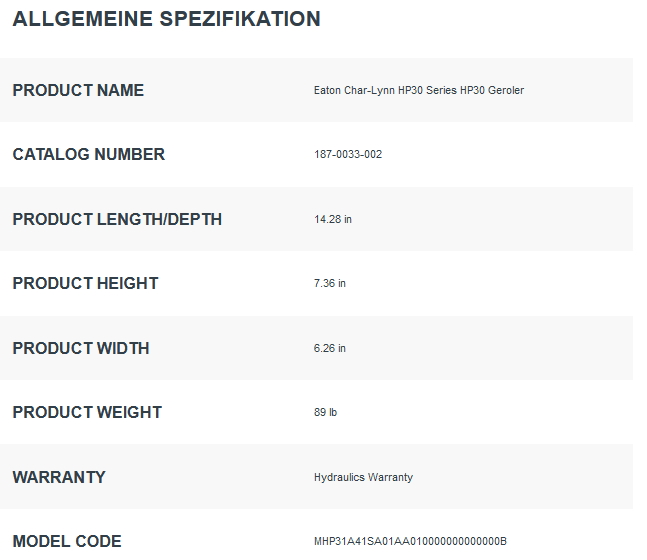Select the Product Height label

pos(85,284)
